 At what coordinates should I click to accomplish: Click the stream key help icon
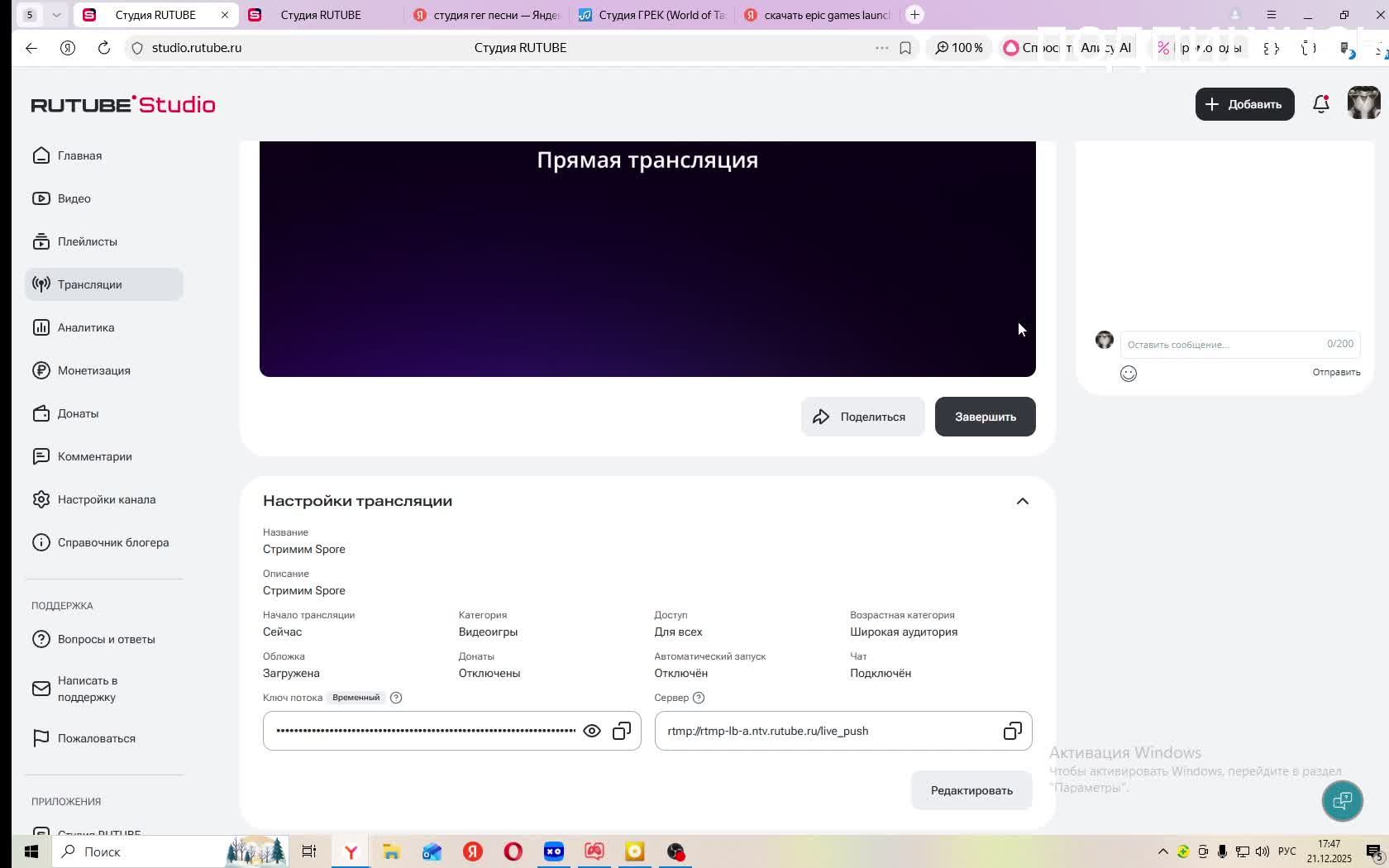pos(396,698)
